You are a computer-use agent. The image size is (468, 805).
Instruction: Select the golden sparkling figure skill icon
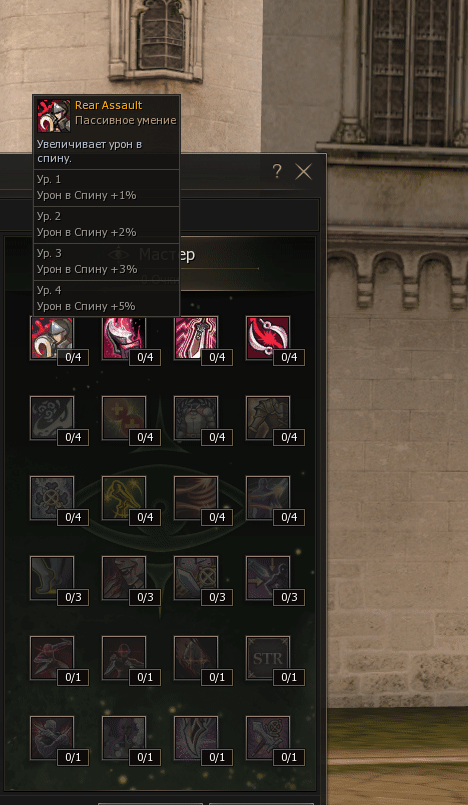pyautogui.click(x=124, y=497)
